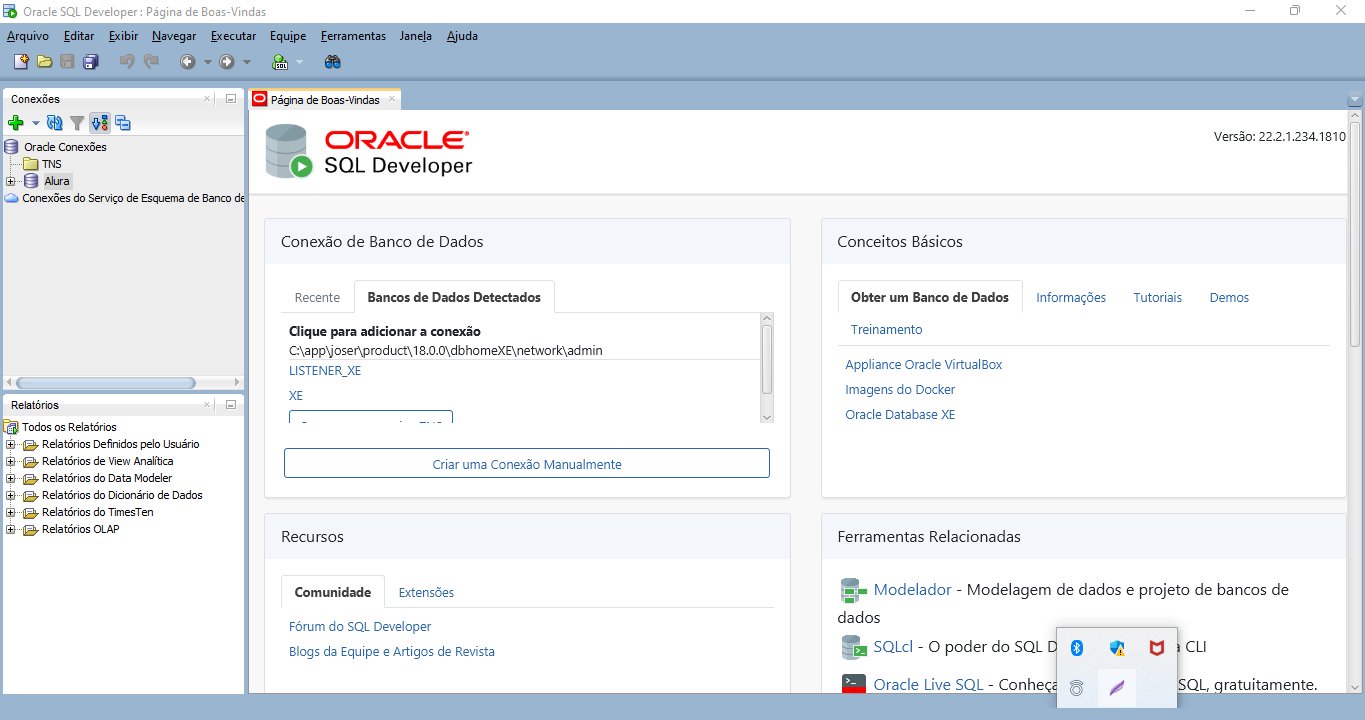Open the Navegar menu
Viewport: 1365px width, 720px height.
tap(174, 36)
